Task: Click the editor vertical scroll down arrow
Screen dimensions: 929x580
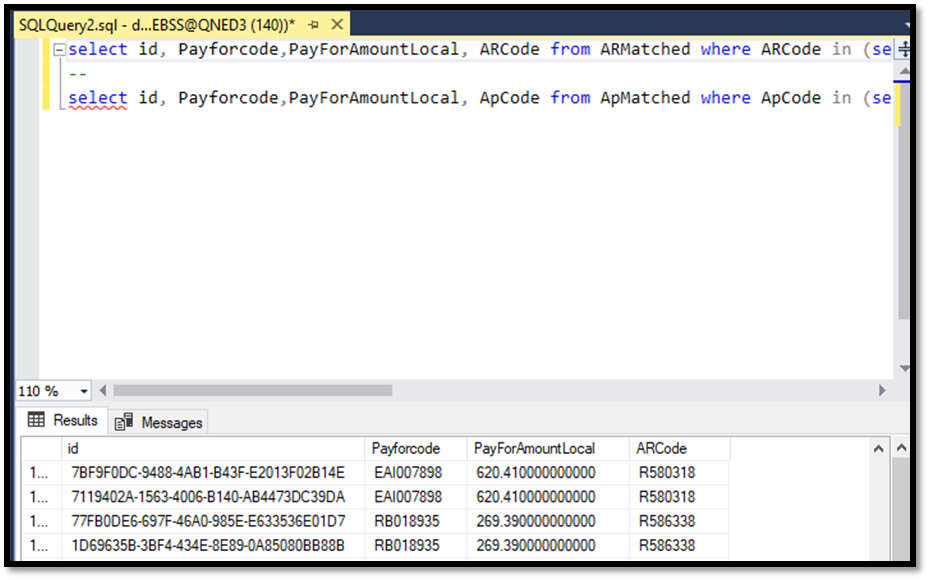Action: coord(904,368)
